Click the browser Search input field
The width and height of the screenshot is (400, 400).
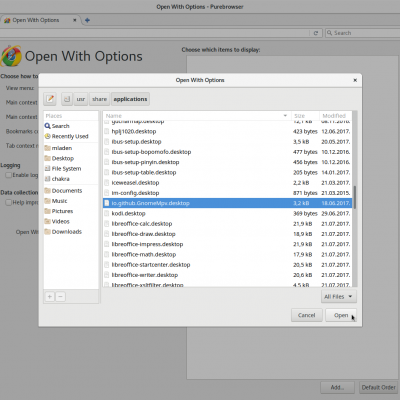pyautogui.click(x=362, y=33)
